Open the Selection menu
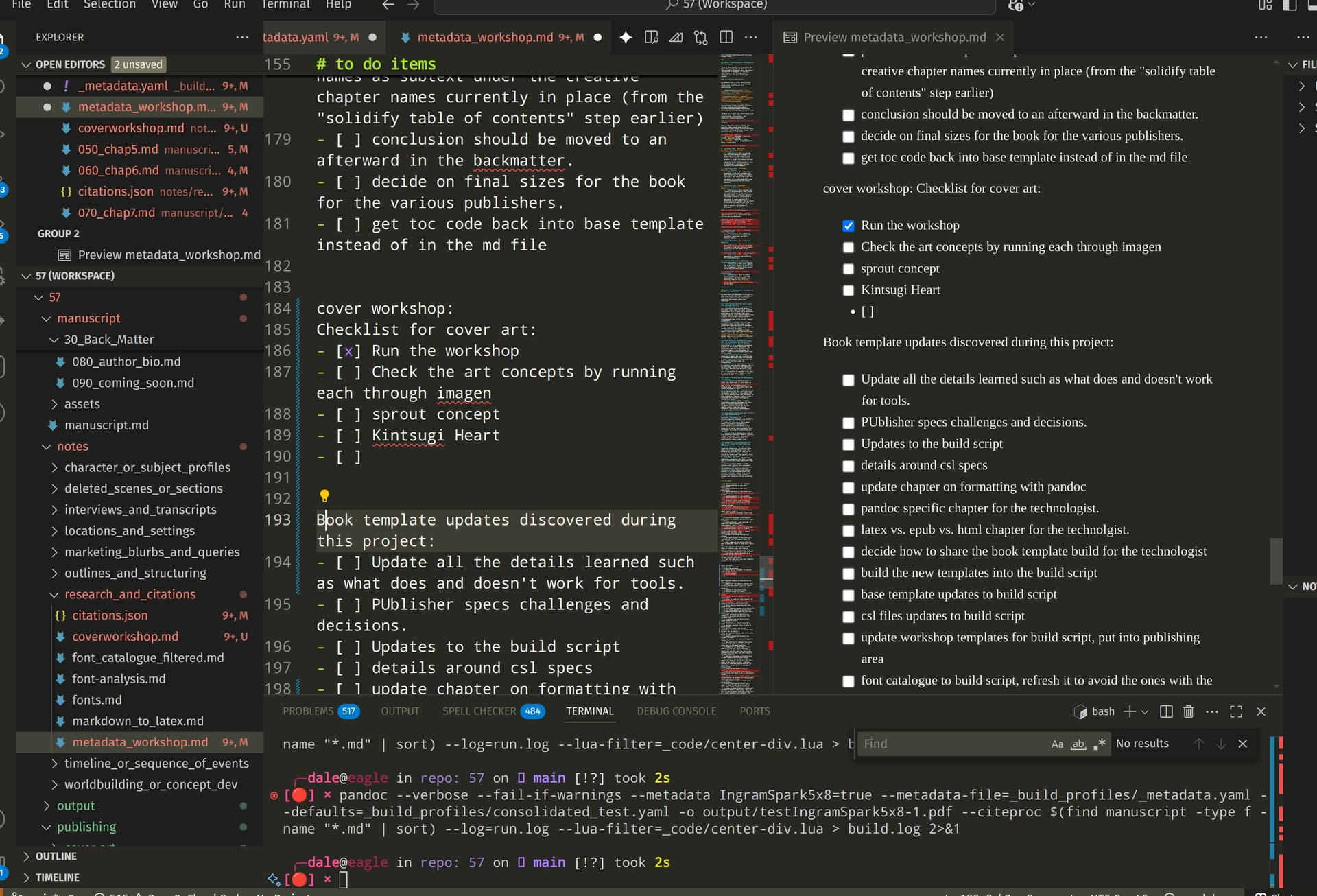1317x896 pixels. 110,5
